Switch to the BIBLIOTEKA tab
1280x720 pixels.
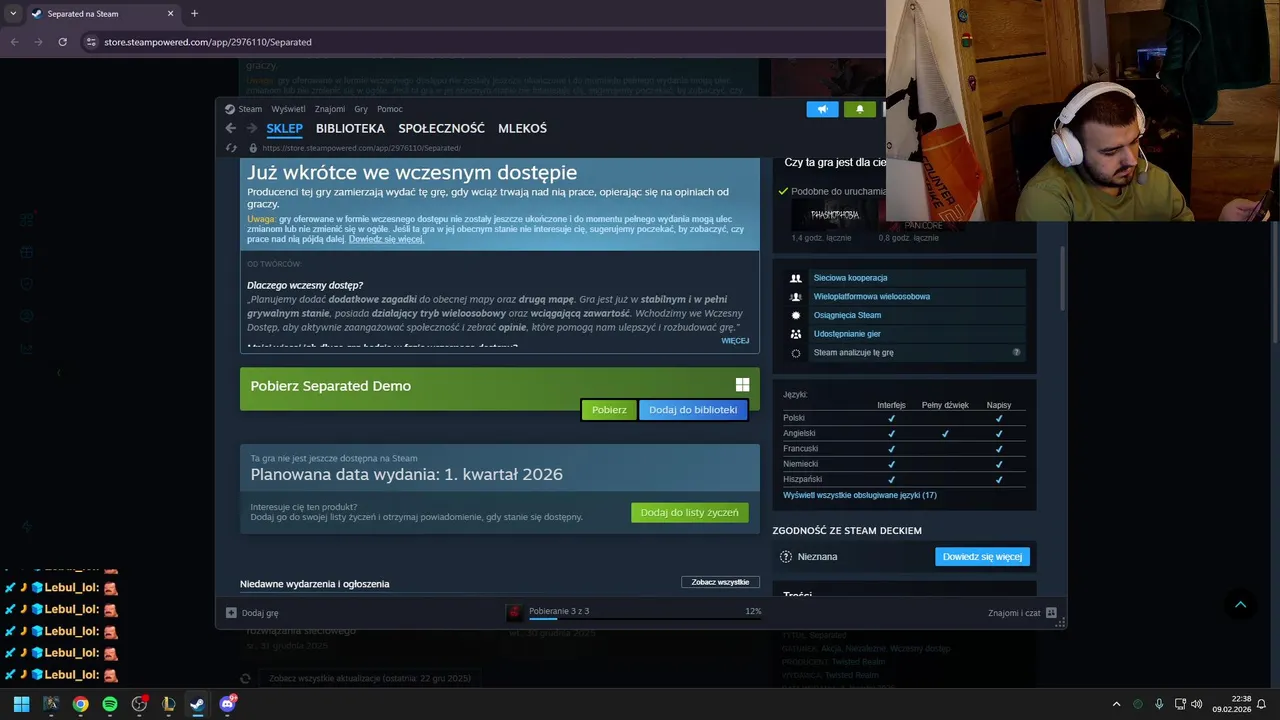pos(350,129)
